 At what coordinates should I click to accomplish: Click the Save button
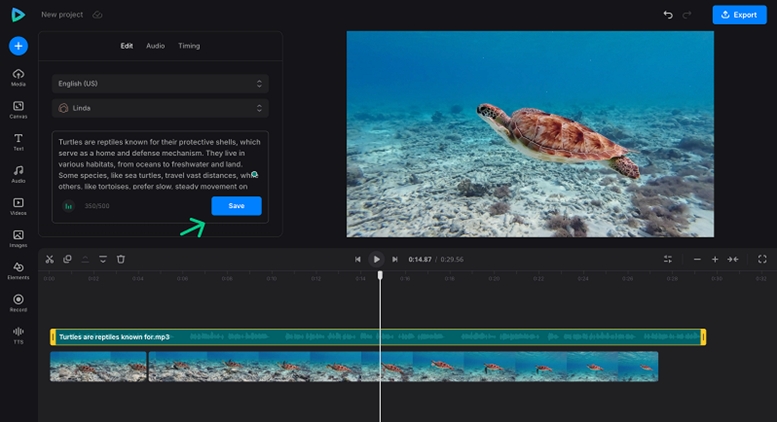[x=236, y=205]
